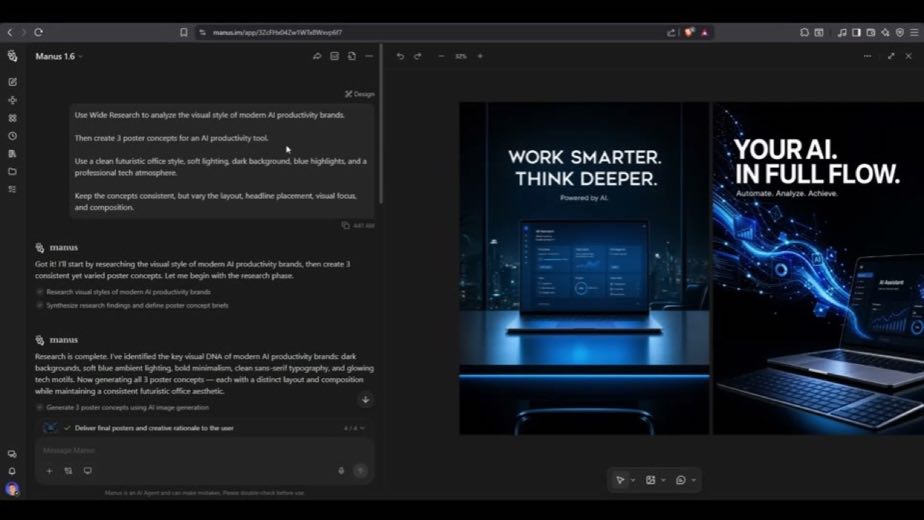Select the 'Work Smarter. Think Deeper.' poster
The width and height of the screenshot is (924, 520).
[x=584, y=268]
